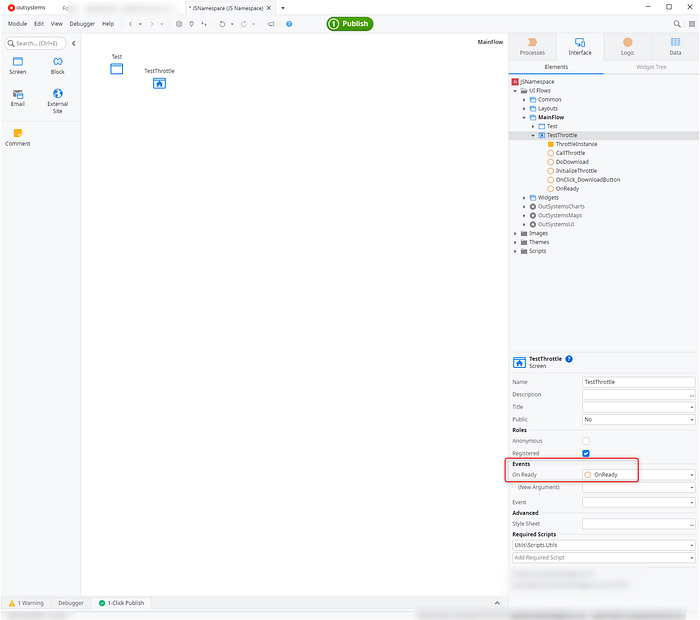
Task: Drop the Screen element from toolbox
Action: tap(18, 63)
